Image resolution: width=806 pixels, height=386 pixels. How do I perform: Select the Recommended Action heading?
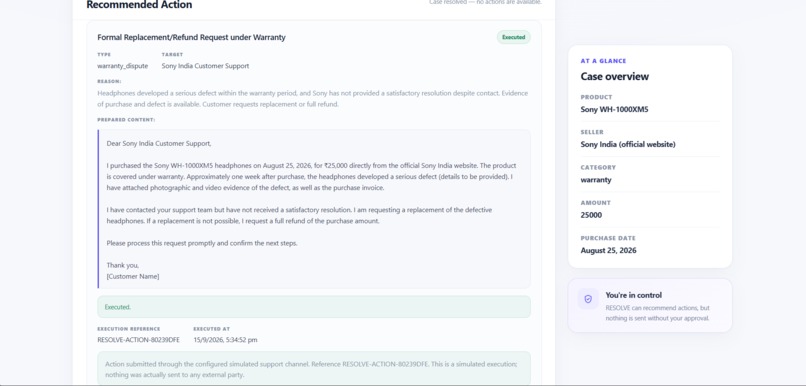pos(139,5)
